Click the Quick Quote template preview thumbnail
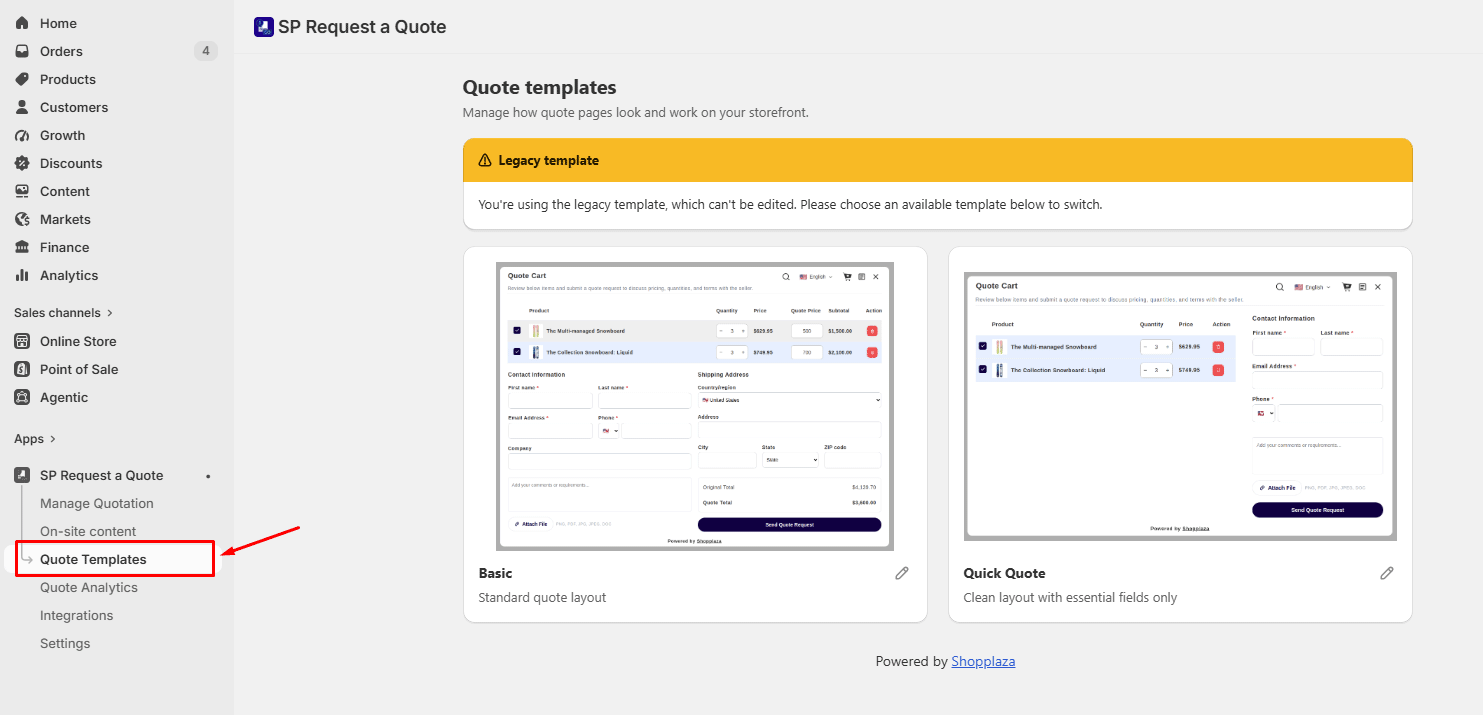 point(1180,406)
